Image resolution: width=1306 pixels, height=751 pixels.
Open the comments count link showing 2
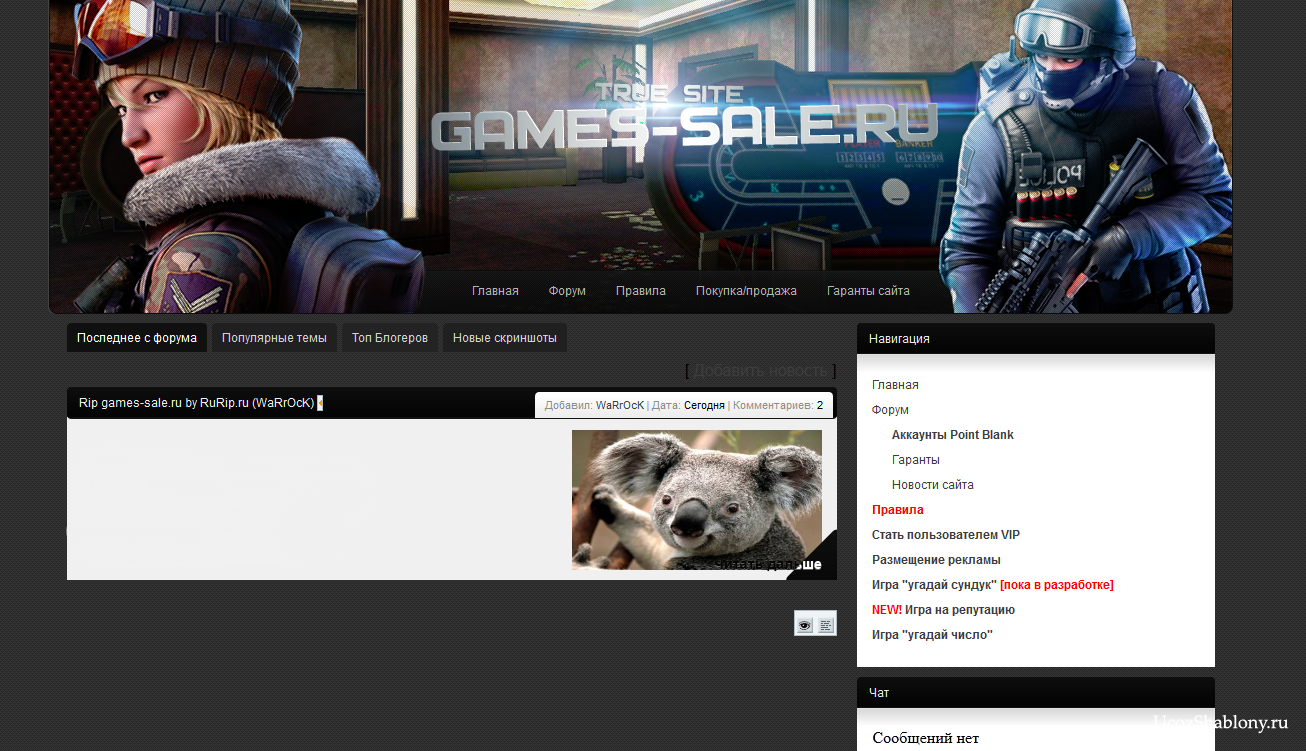click(820, 405)
